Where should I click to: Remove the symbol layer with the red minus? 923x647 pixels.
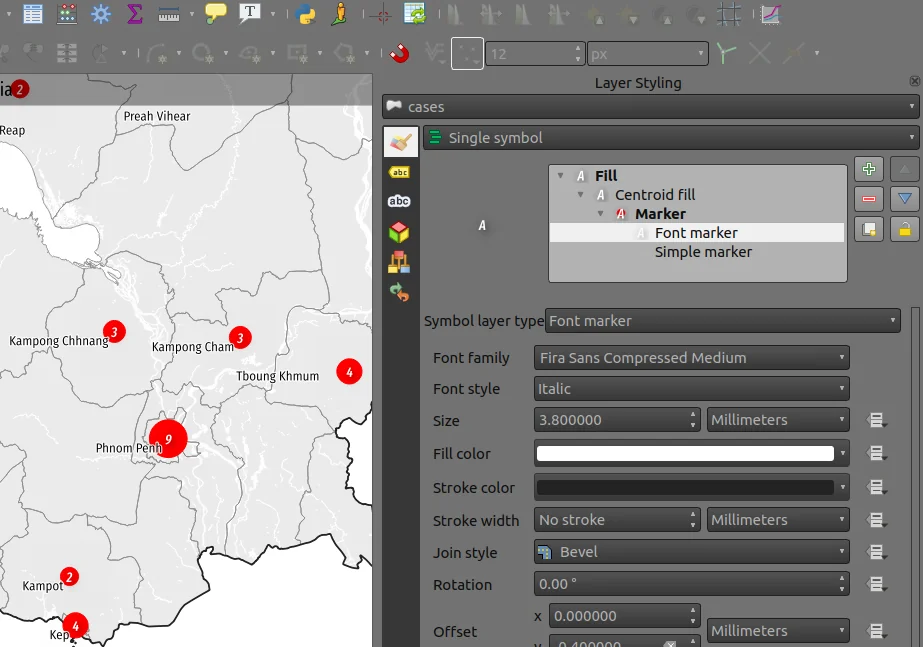pos(868,200)
